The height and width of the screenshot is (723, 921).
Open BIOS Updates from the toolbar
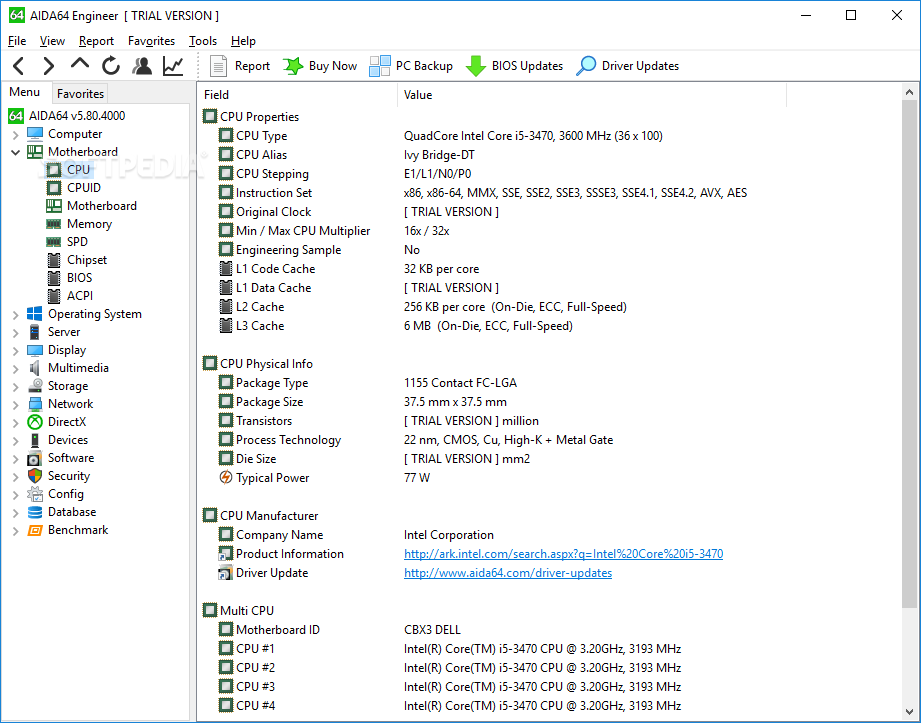point(514,66)
